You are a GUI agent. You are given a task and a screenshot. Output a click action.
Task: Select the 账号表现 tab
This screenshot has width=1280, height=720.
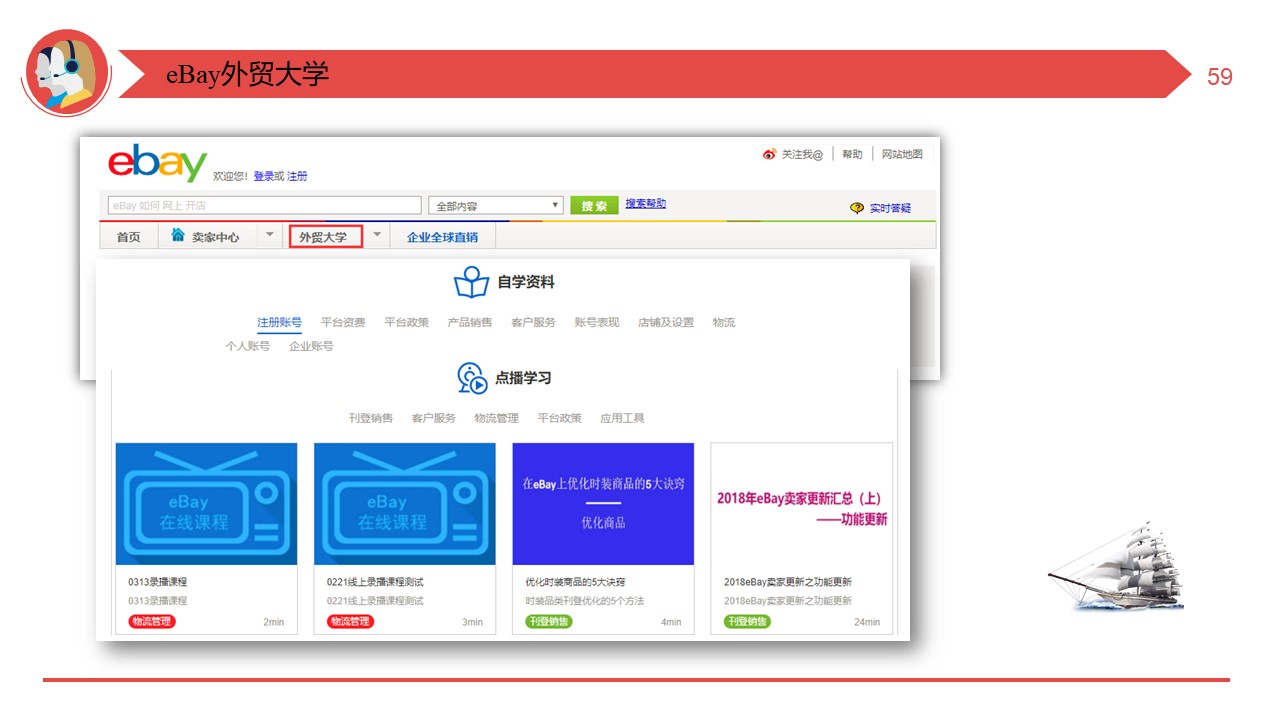597,322
